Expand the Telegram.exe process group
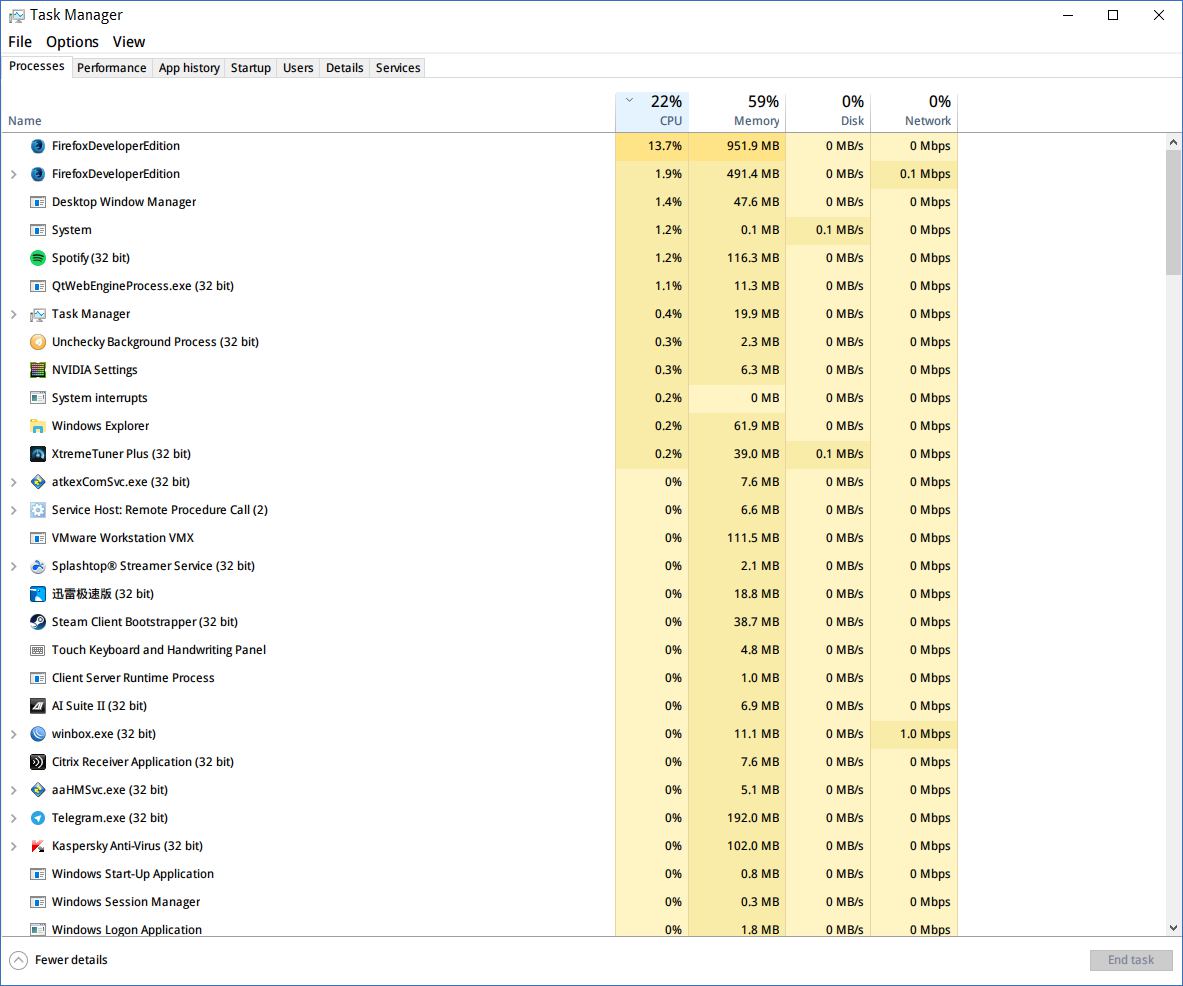1183x986 pixels. coord(14,818)
